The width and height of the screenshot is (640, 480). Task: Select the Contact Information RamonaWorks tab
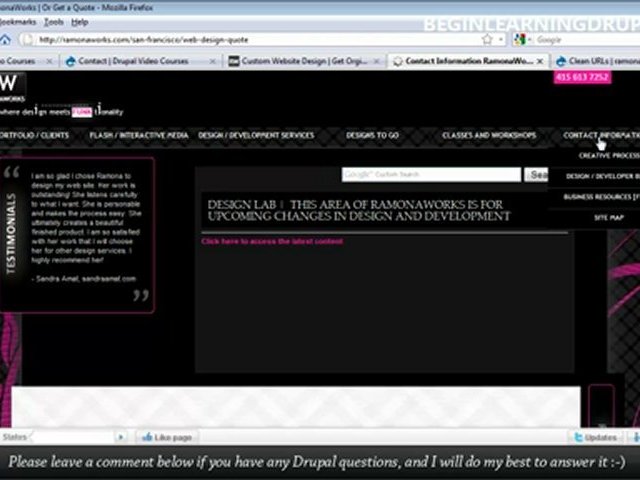tap(468, 61)
